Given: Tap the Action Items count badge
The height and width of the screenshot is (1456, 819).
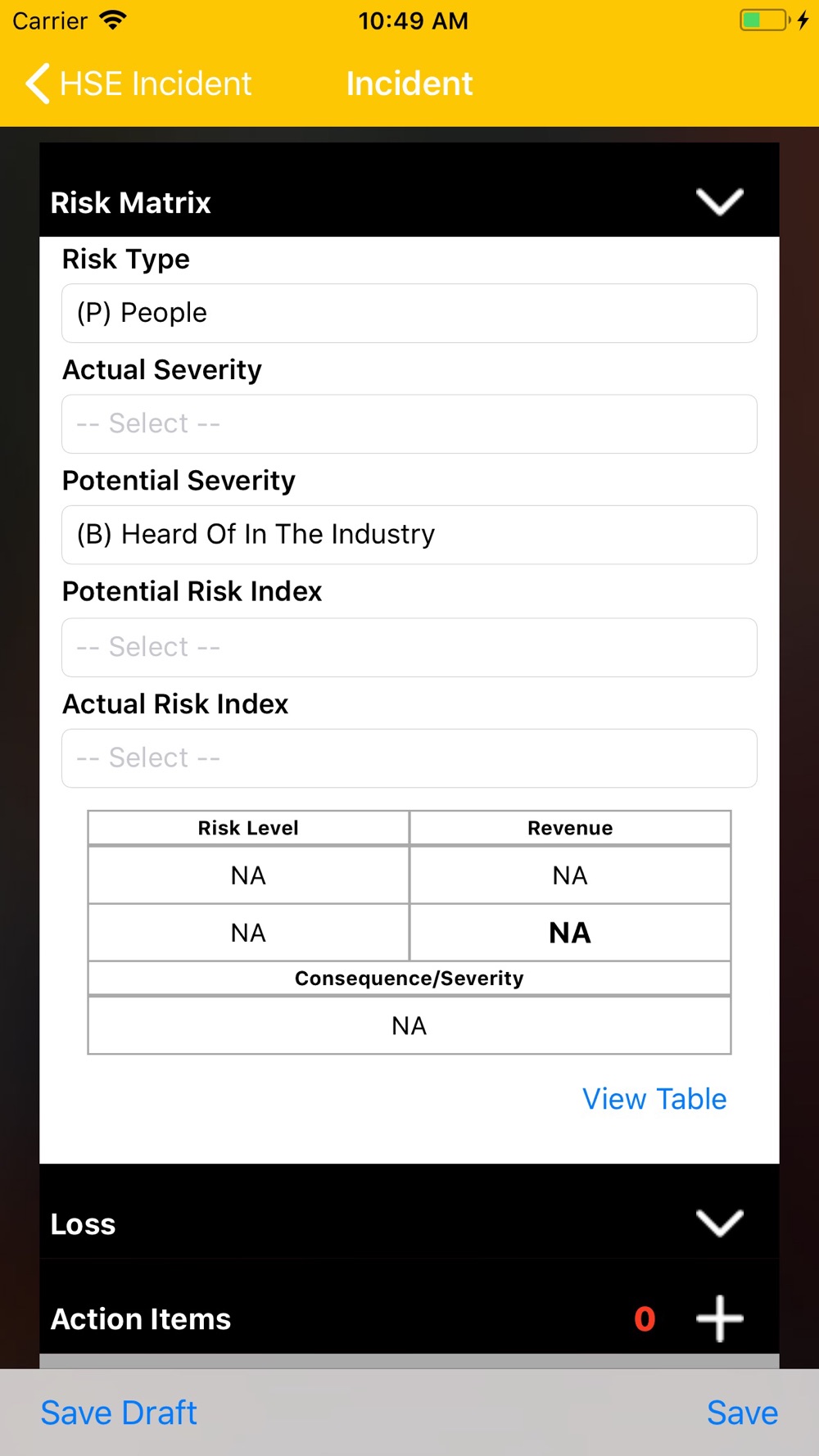Looking at the screenshot, I should (645, 1318).
